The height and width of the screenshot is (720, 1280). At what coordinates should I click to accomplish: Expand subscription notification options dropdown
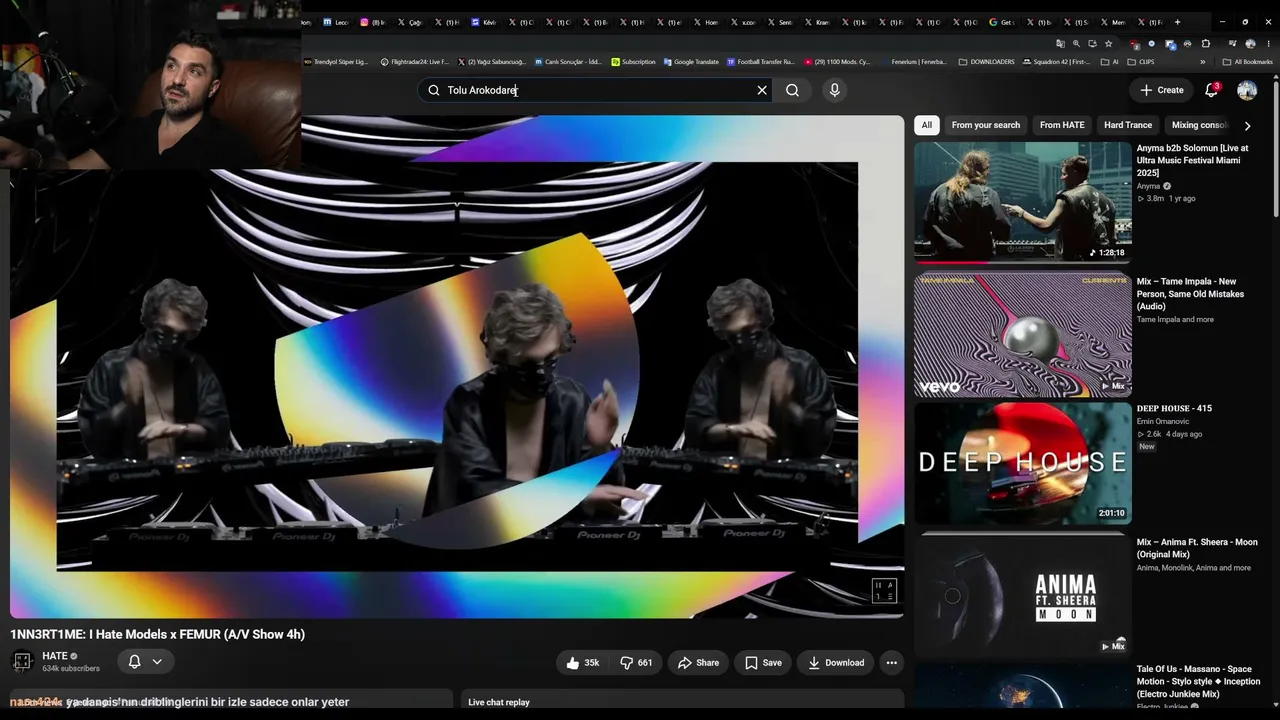click(x=157, y=661)
